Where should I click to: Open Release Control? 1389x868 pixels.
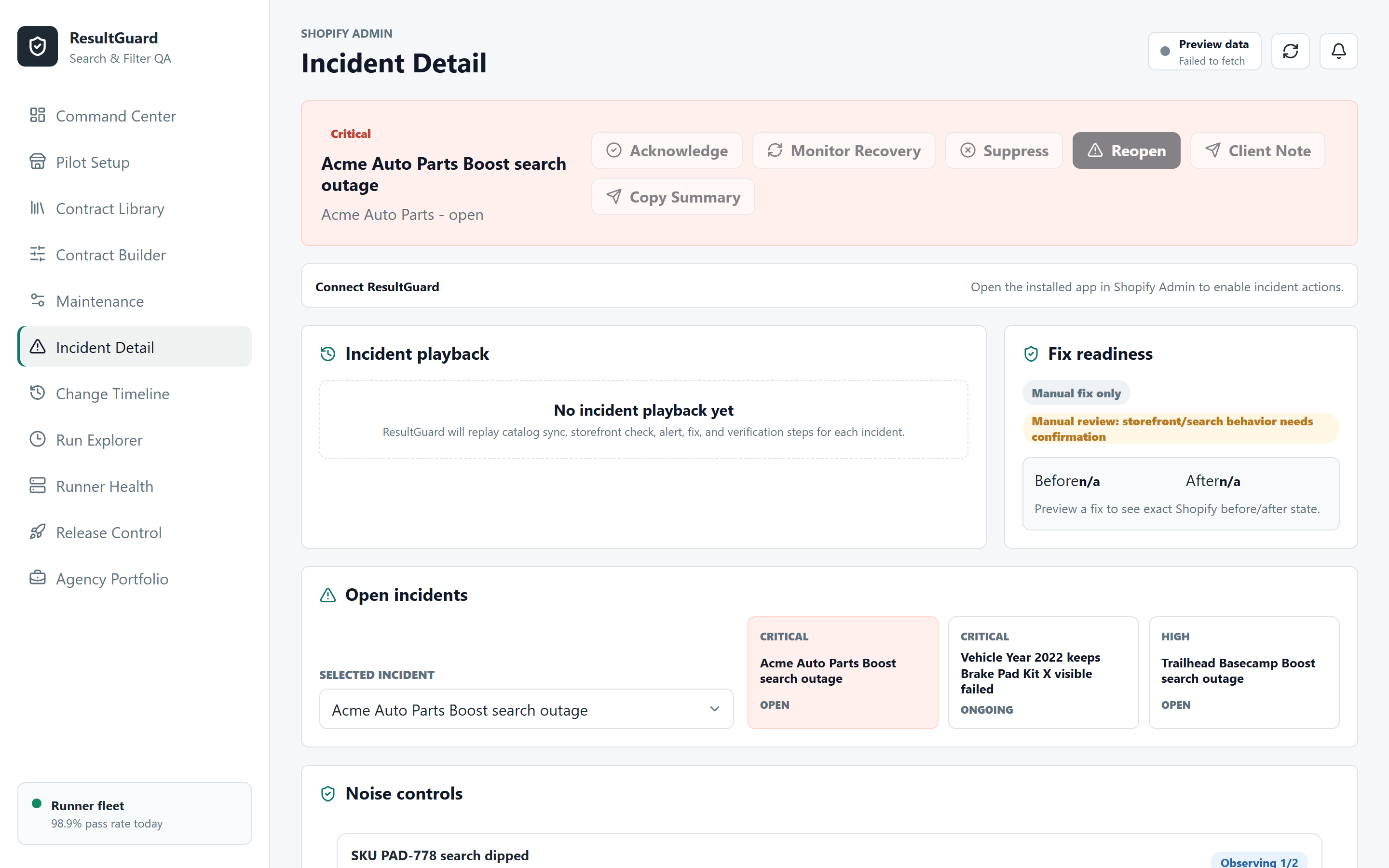click(x=134, y=532)
